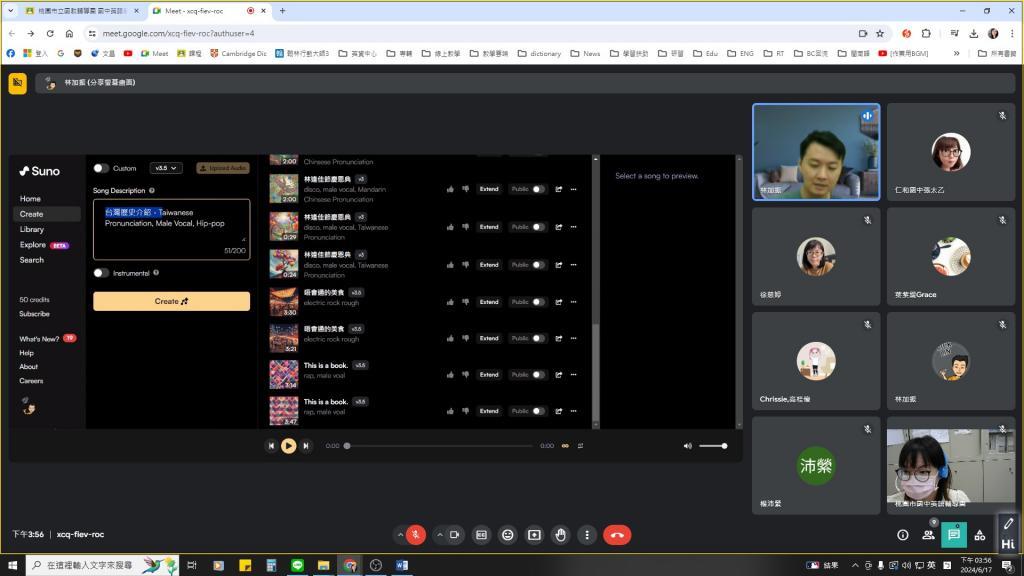Expand the camera video settings arrow

point(438,535)
